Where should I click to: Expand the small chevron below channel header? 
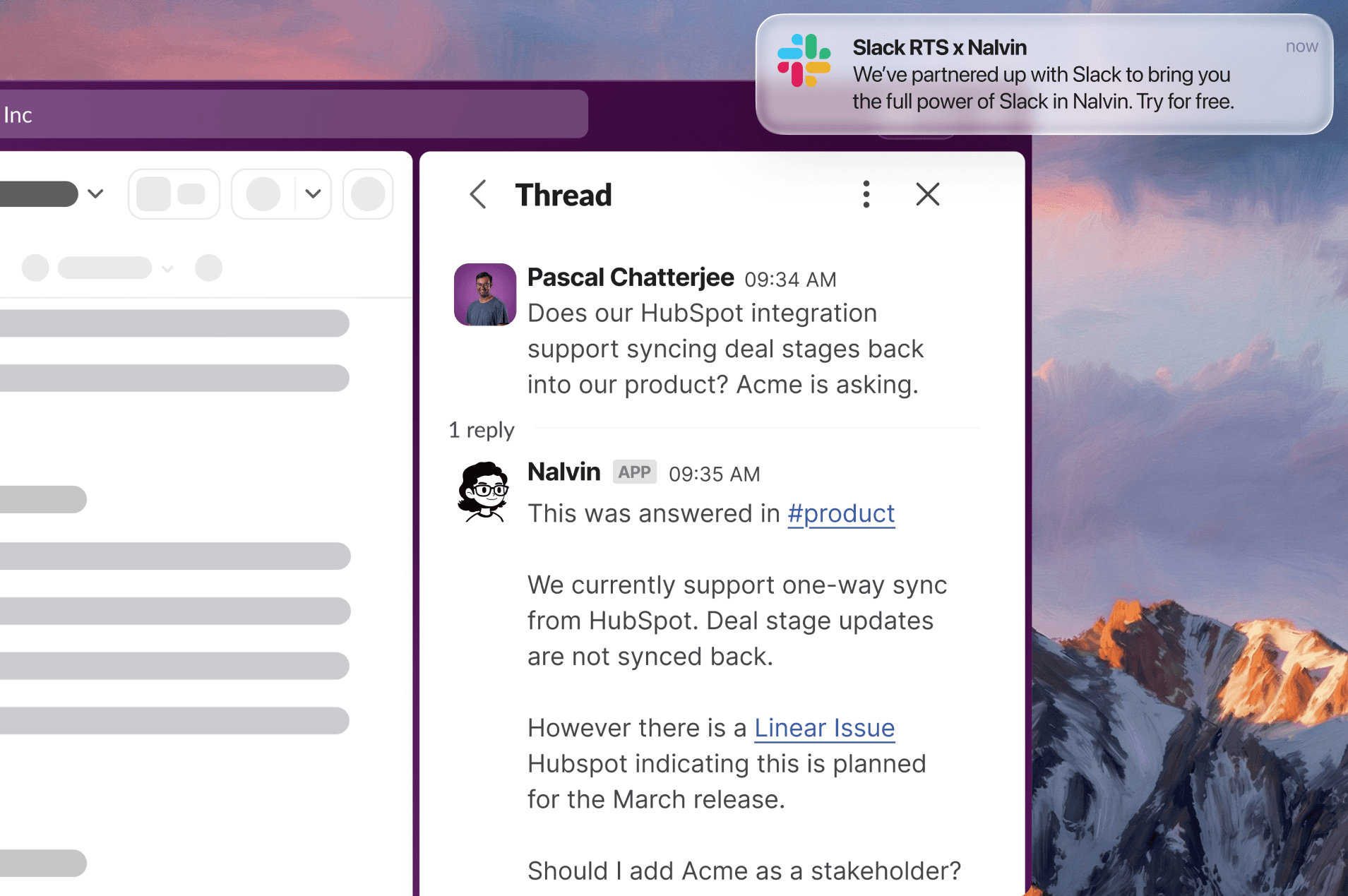(167, 269)
